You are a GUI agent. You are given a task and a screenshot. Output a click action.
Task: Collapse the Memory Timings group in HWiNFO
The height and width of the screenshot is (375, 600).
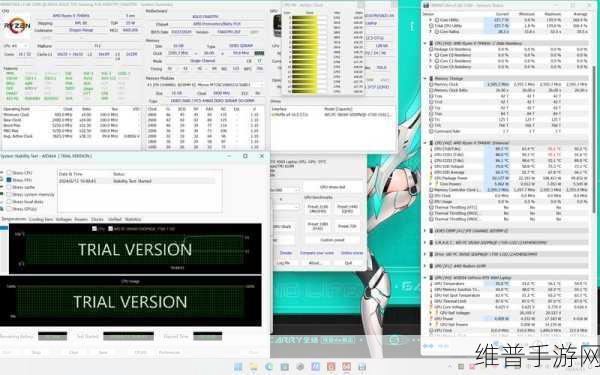425,78
